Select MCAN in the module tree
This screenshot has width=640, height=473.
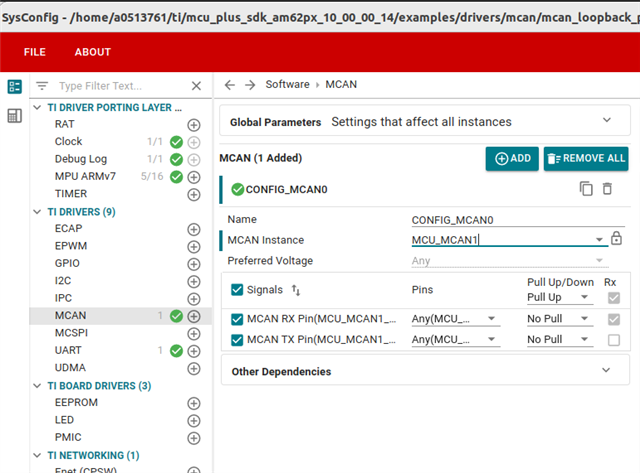[x=71, y=316]
